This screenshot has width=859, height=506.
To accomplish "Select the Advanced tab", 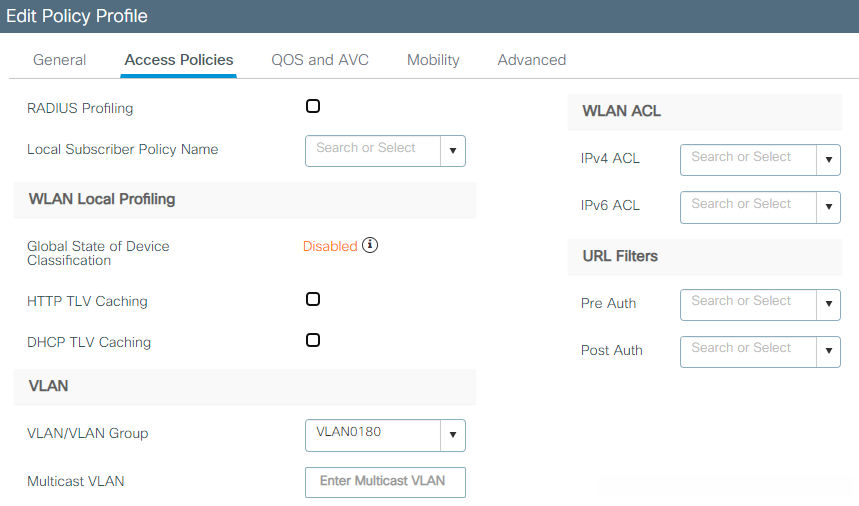I will coord(532,60).
